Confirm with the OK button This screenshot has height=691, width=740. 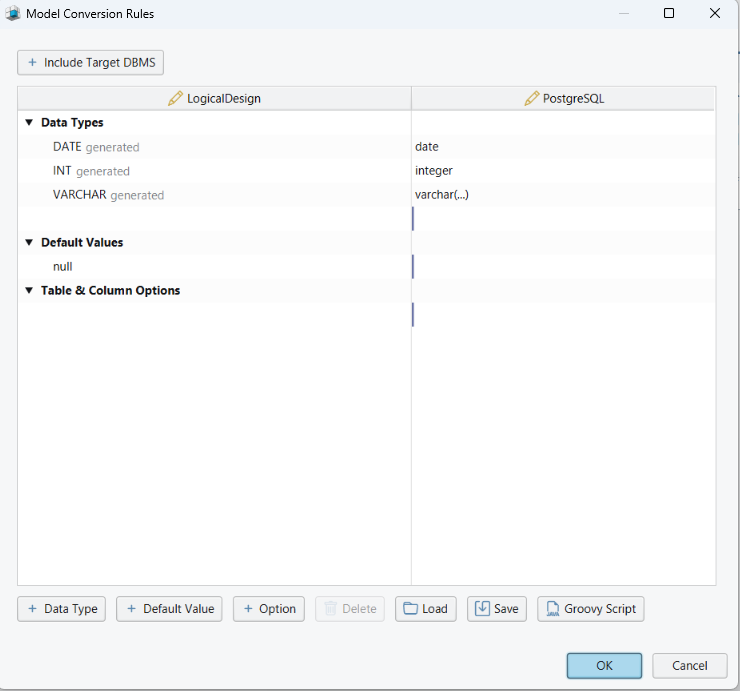point(604,666)
